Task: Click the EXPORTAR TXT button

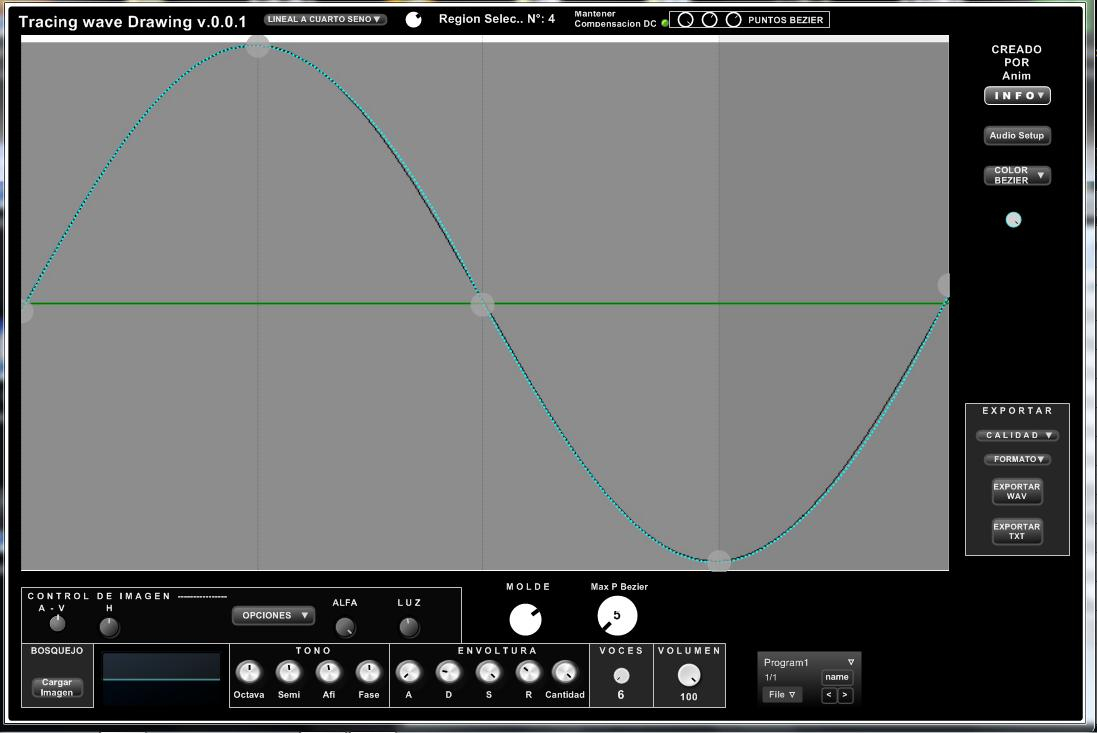Action: [1017, 532]
